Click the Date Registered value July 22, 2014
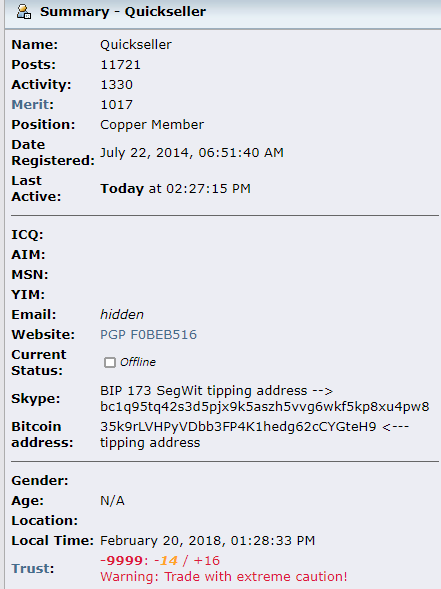 [x=192, y=153]
